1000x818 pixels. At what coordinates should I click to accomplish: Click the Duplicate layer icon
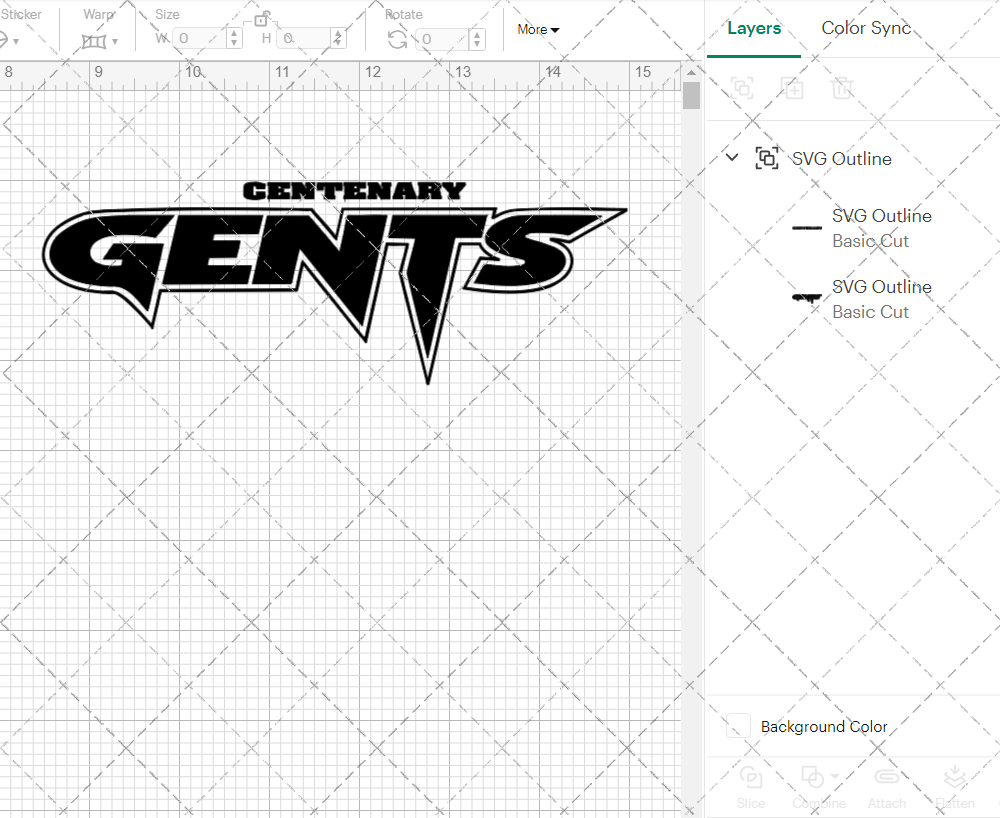793,88
